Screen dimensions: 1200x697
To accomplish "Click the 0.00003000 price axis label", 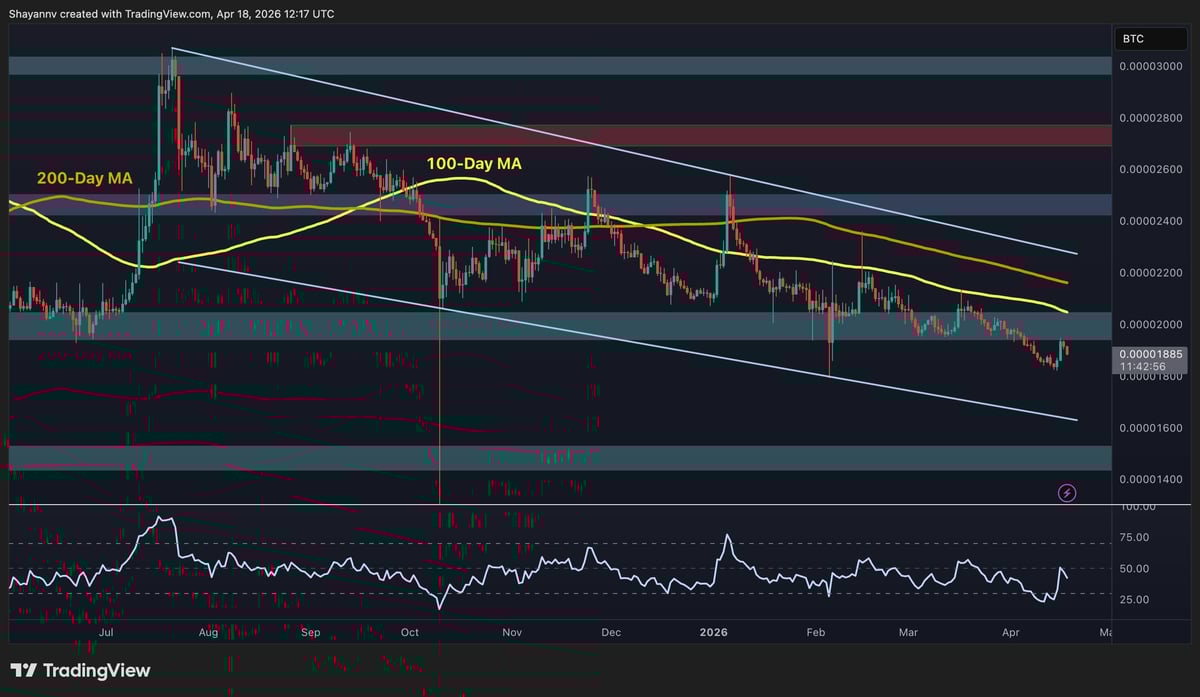I will [x=1152, y=66].
